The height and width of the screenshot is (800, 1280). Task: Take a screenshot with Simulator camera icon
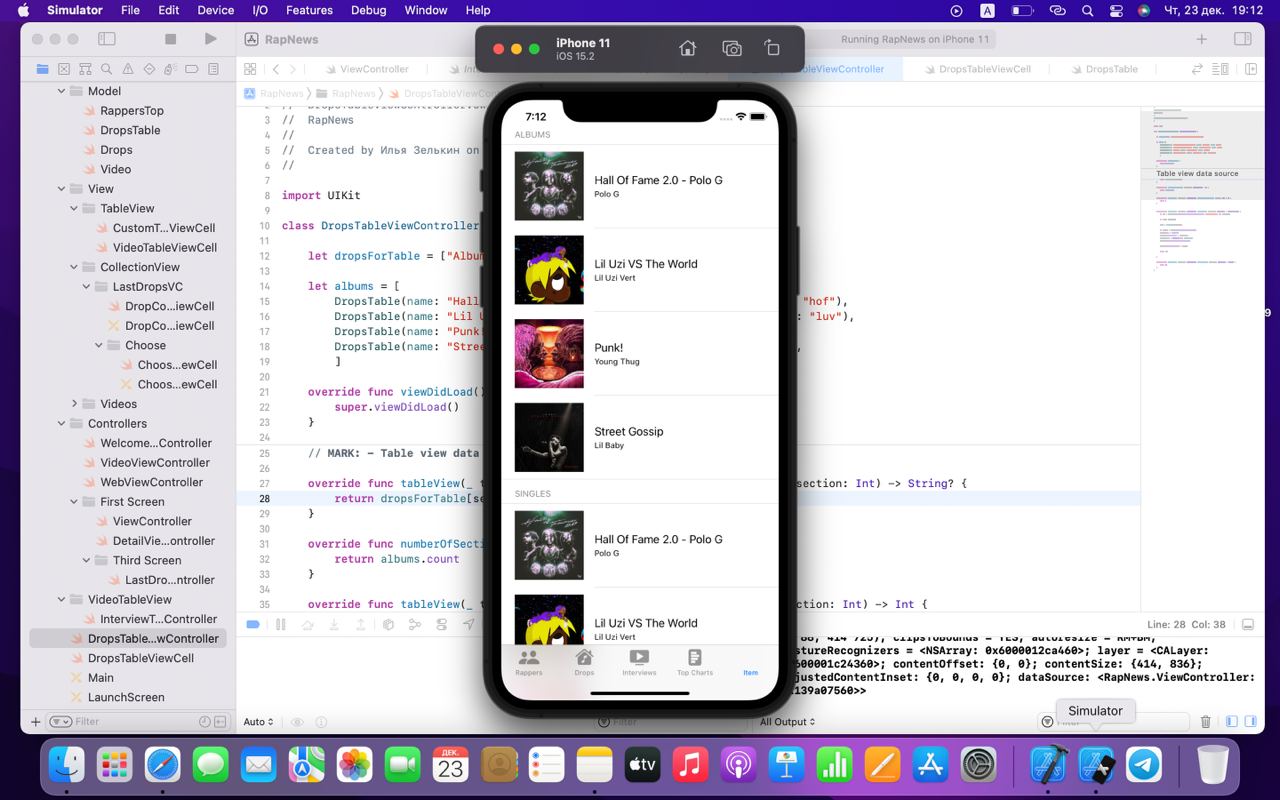point(732,48)
